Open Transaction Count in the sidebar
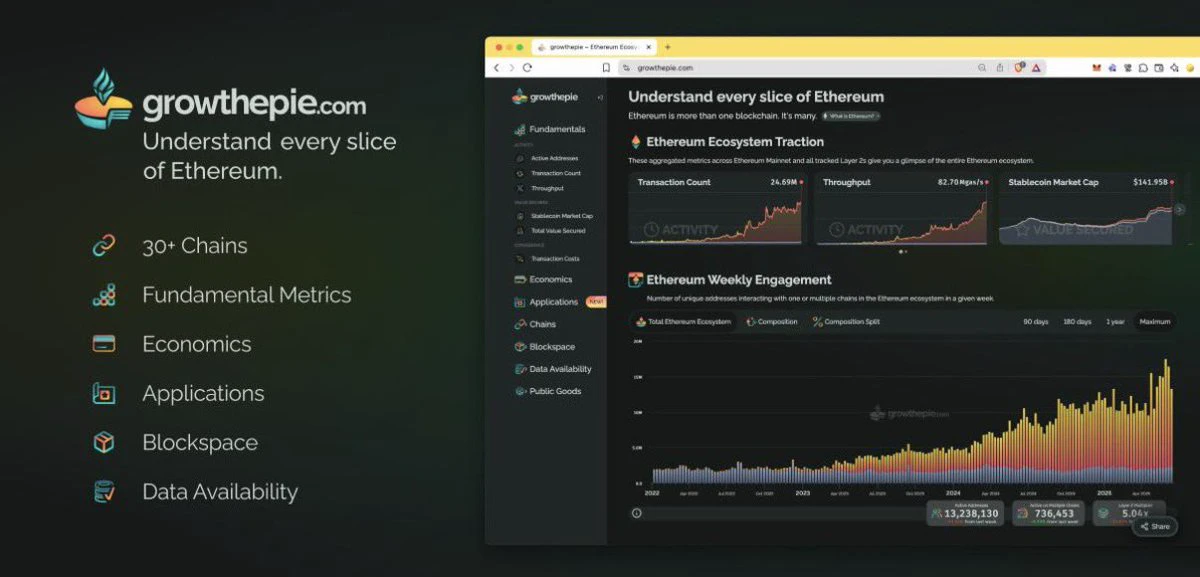The width and height of the screenshot is (1200, 577). 548,173
